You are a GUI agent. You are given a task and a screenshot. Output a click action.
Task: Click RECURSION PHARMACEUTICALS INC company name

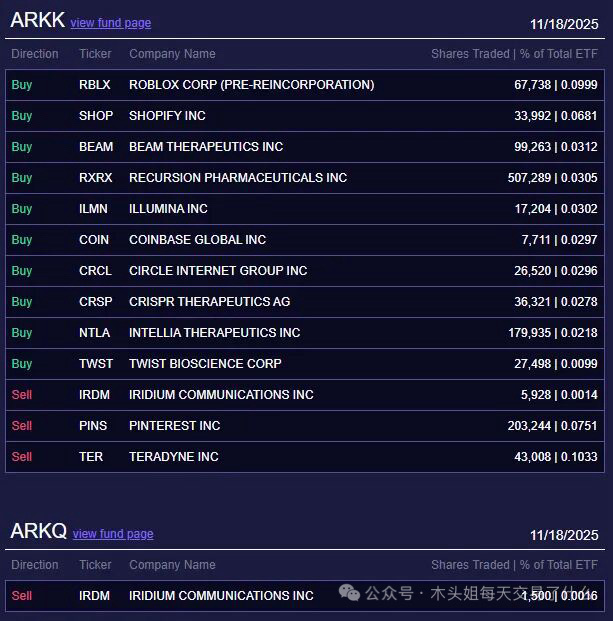pos(238,178)
